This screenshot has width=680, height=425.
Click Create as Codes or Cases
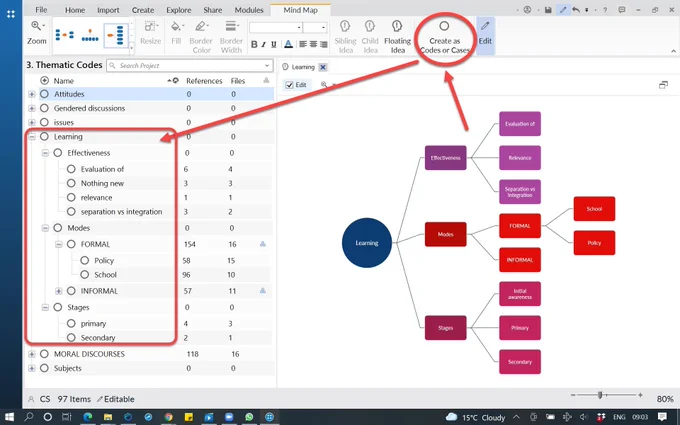pos(445,37)
